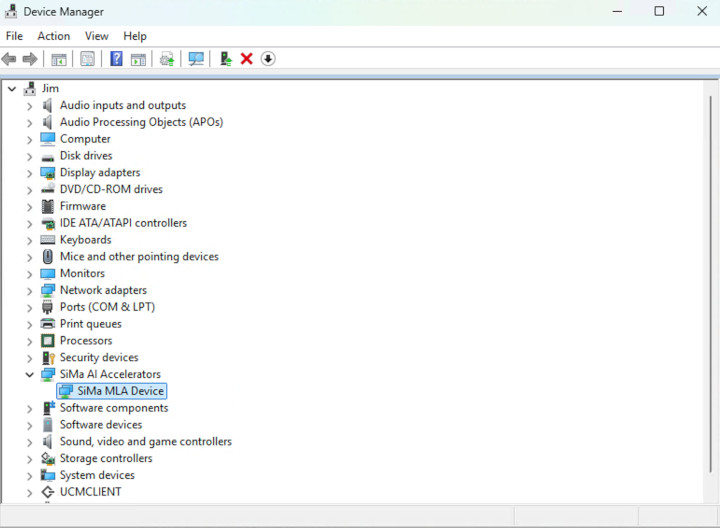Collapse the Jim root node
Viewport: 720px width, 528px height.
pos(12,89)
